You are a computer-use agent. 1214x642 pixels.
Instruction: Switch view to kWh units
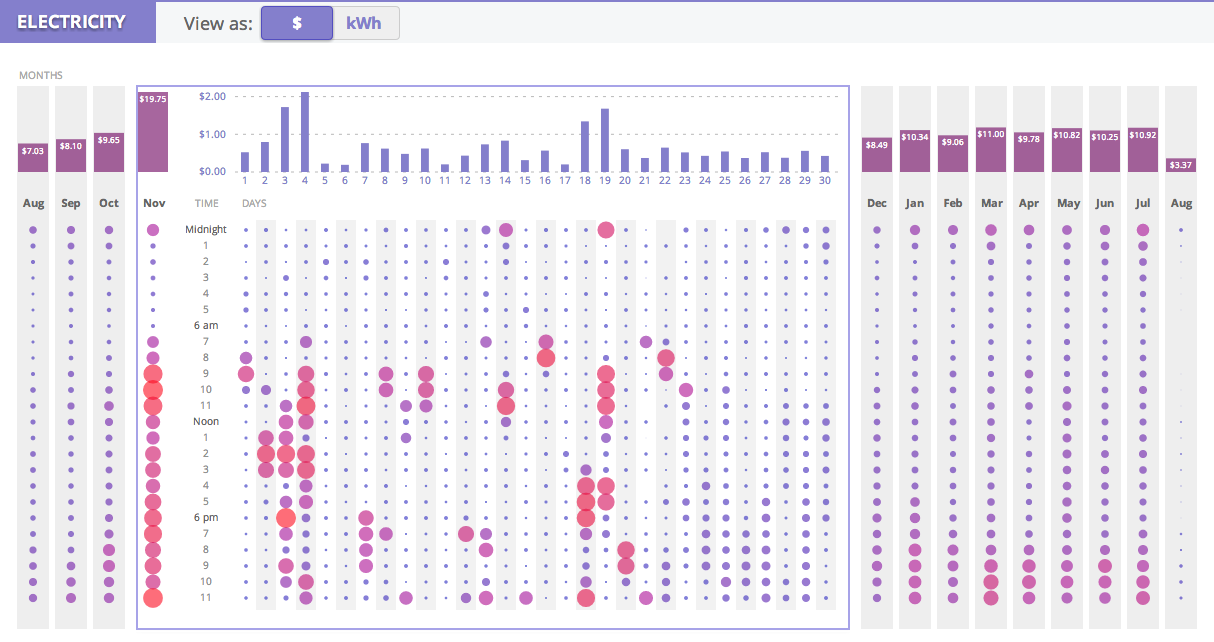(364, 23)
